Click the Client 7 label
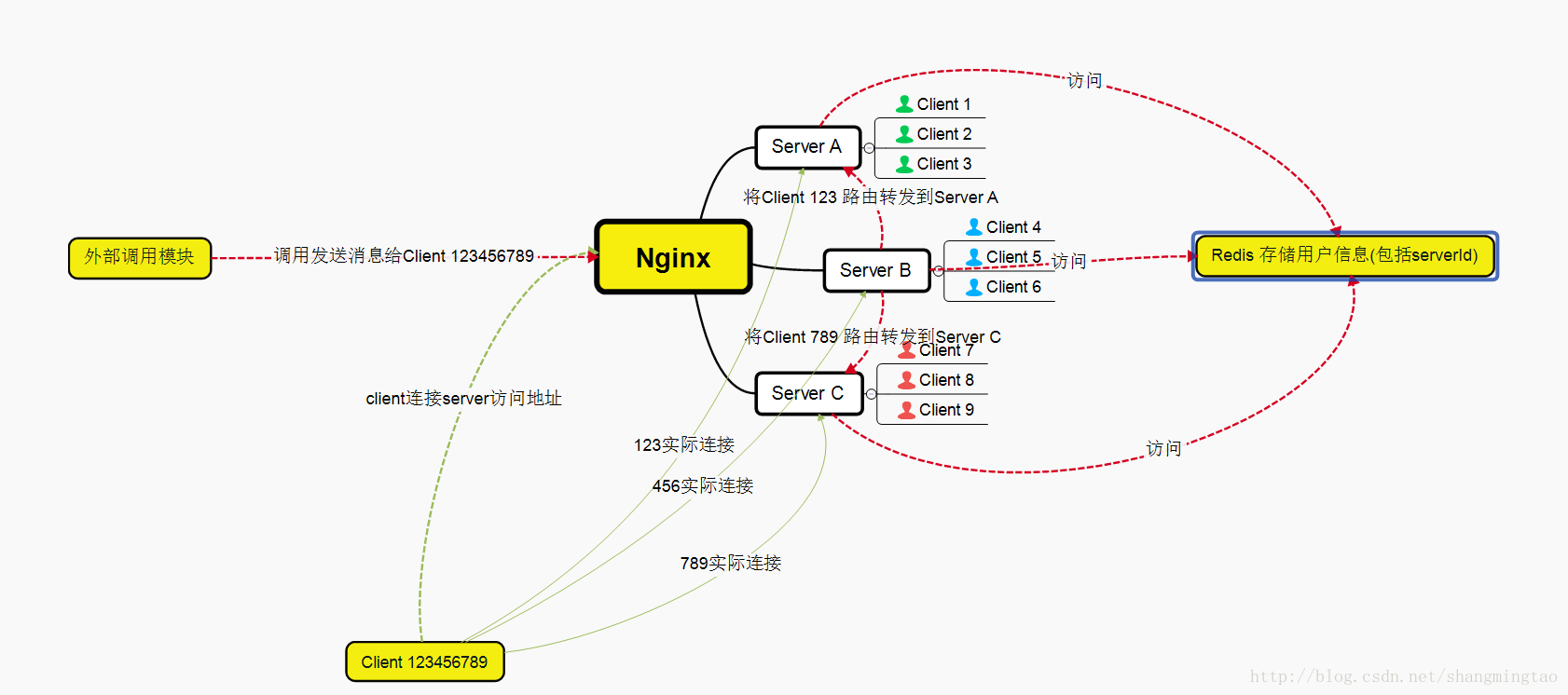 click(946, 351)
